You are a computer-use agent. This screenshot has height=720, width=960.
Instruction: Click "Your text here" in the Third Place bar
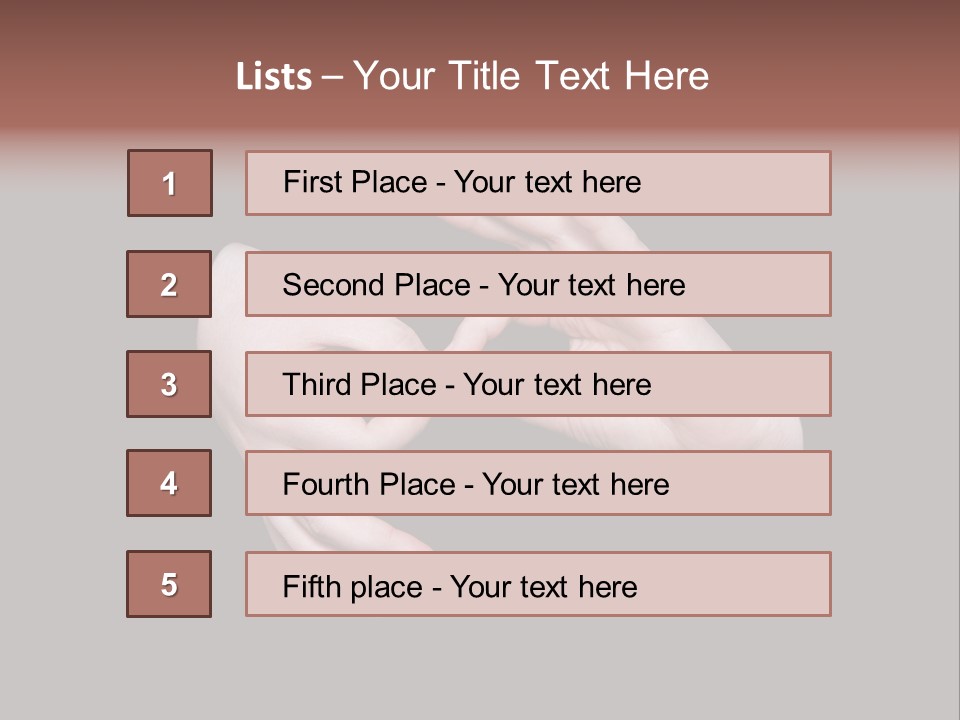click(x=558, y=385)
